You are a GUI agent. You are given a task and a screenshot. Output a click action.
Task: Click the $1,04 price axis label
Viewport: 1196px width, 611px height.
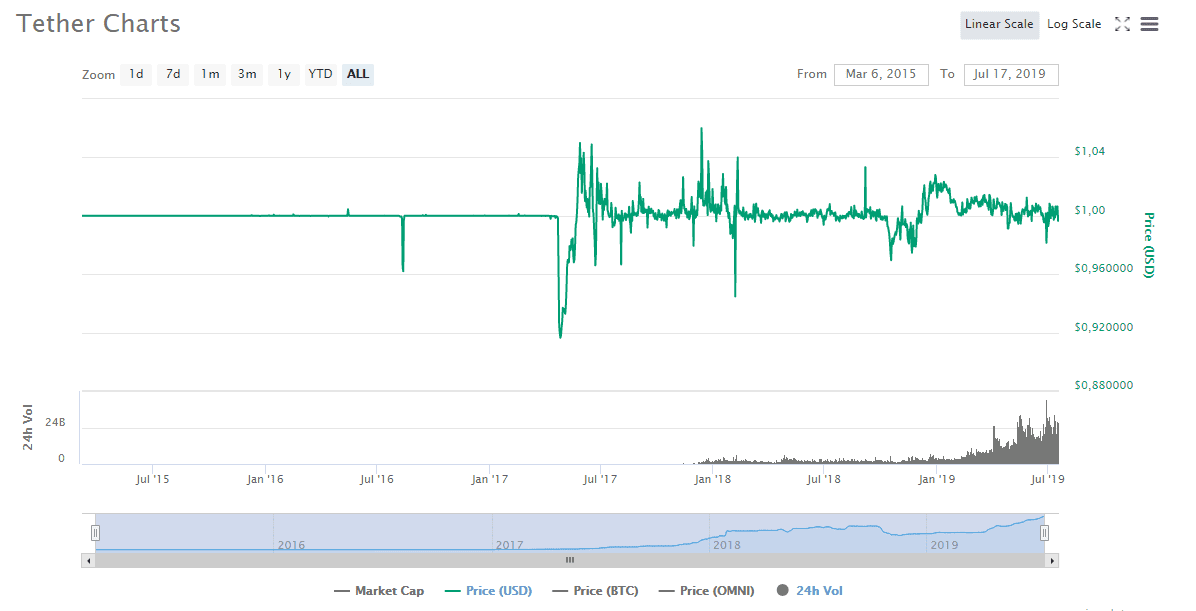point(1089,151)
